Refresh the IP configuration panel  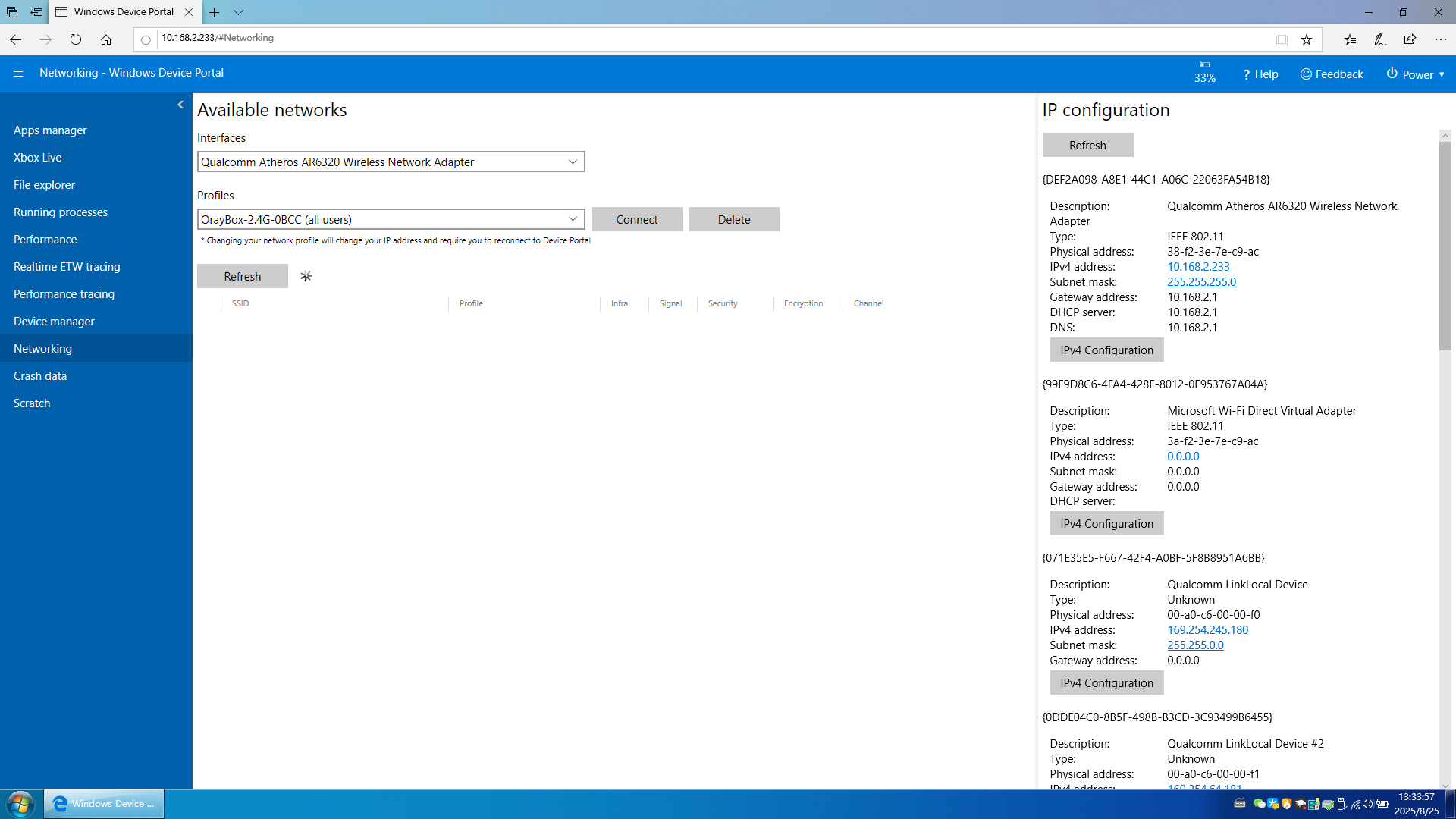tap(1087, 145)
